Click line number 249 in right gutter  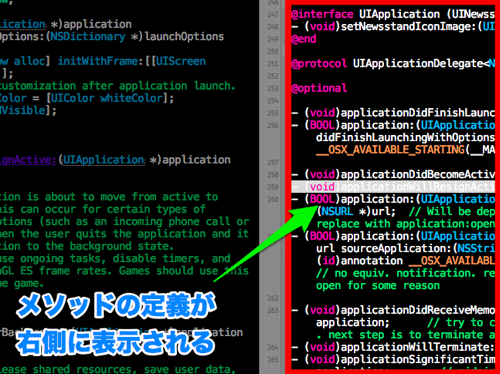tap(273, 39)
